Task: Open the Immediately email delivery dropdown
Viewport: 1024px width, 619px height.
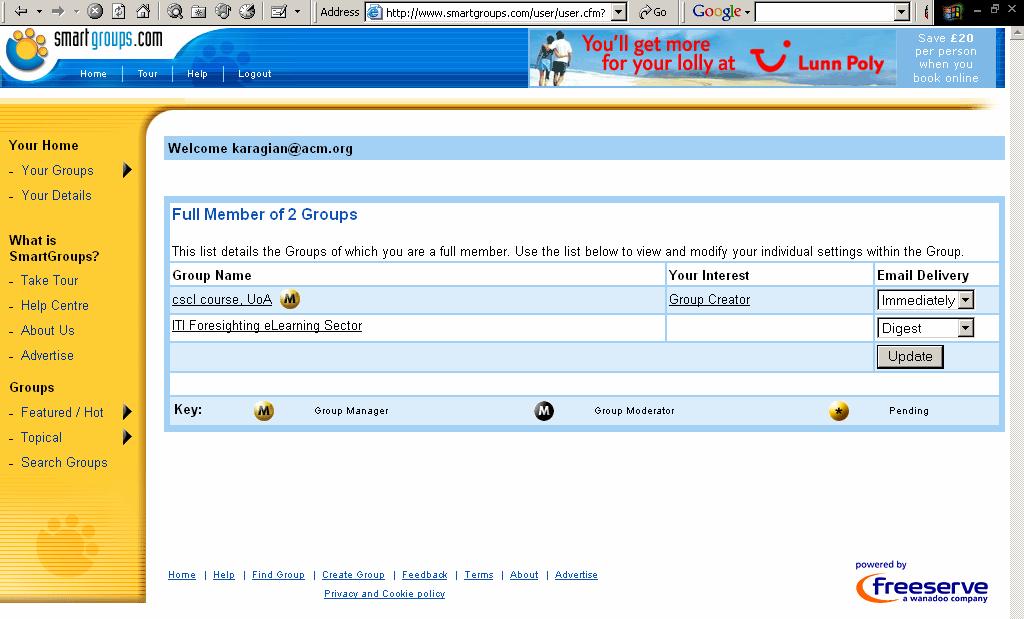Action: (x=925, y=300)
